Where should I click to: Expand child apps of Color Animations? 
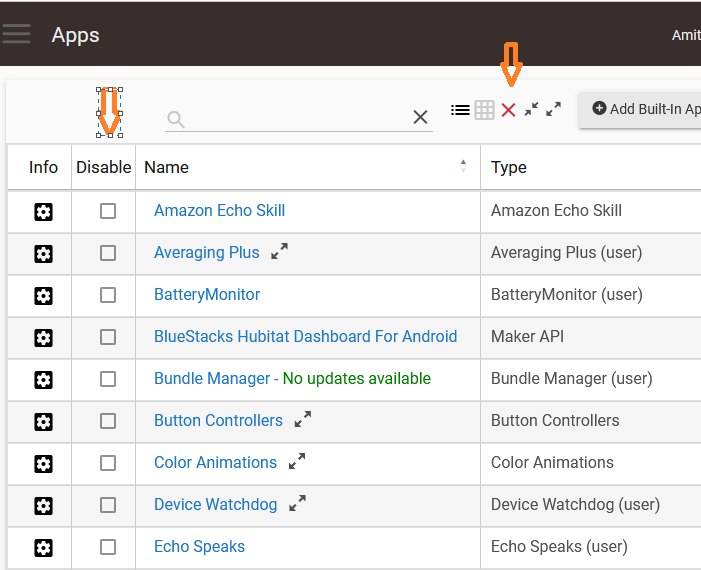[x=297, y=461]
